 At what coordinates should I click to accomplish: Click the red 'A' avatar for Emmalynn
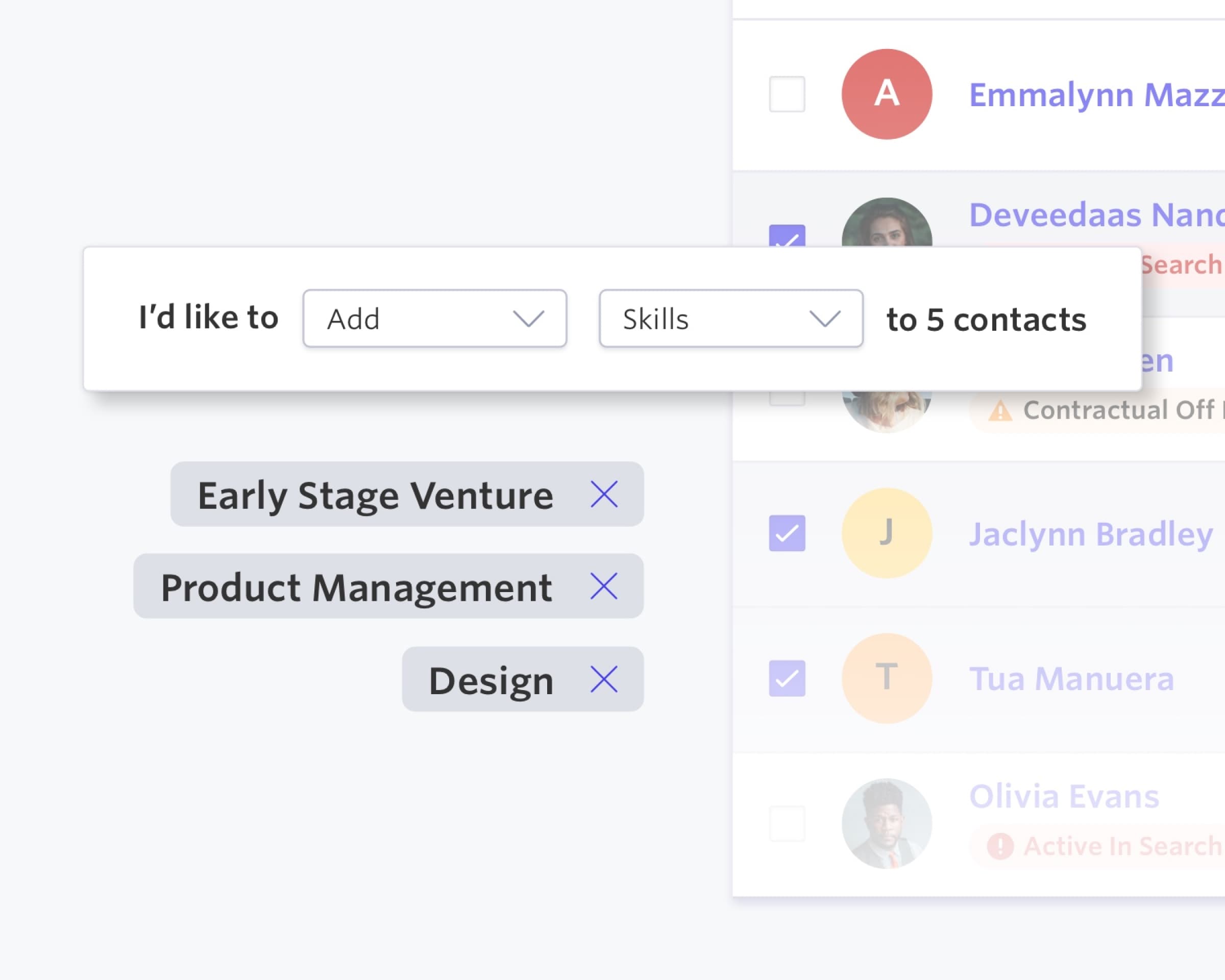coord(887,94)
